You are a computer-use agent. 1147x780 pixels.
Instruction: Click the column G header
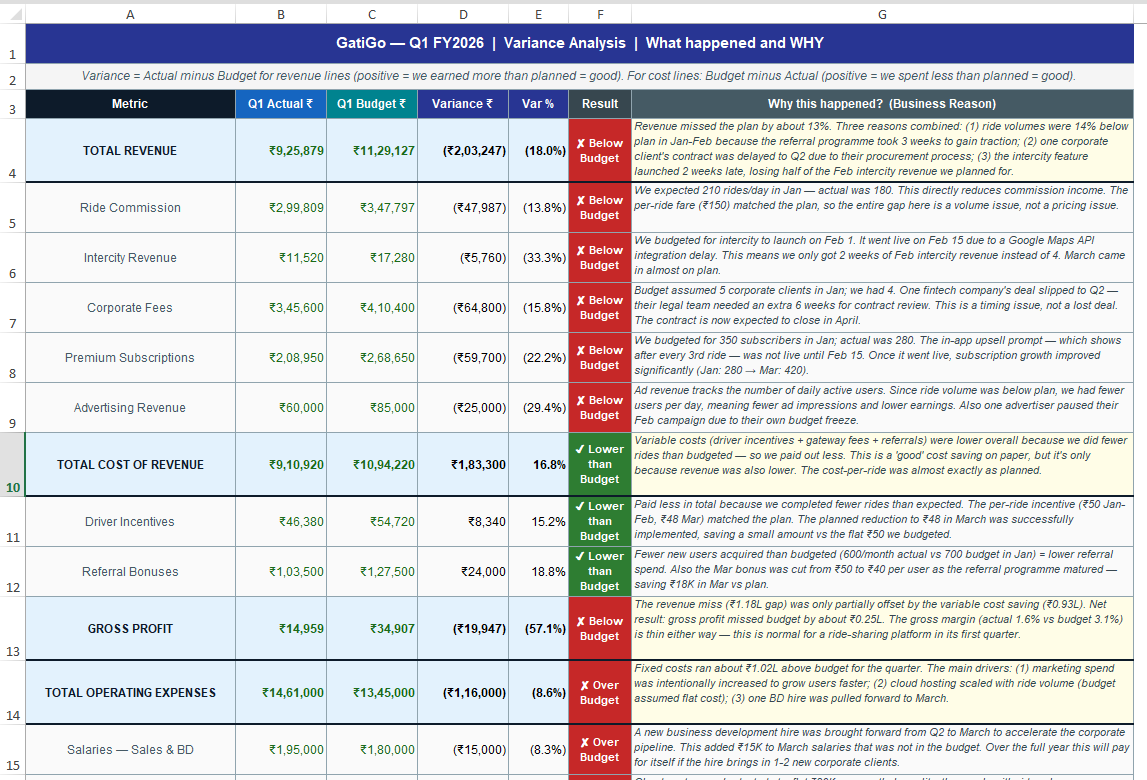click(x=882, y=14)
